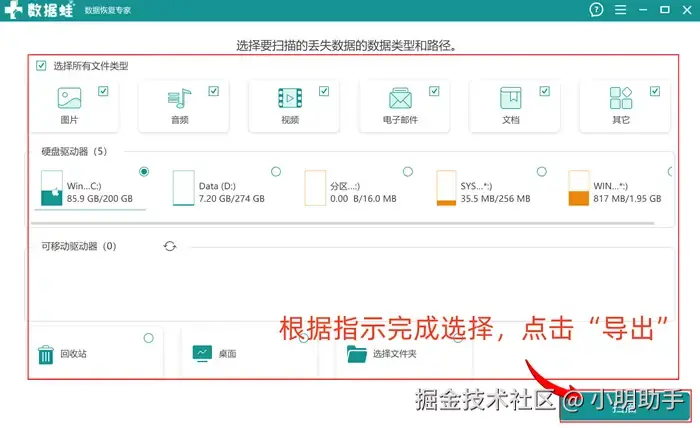Click the 0.00 B/16.0 MB text
700x428 pixels.
tap(363, 199)
